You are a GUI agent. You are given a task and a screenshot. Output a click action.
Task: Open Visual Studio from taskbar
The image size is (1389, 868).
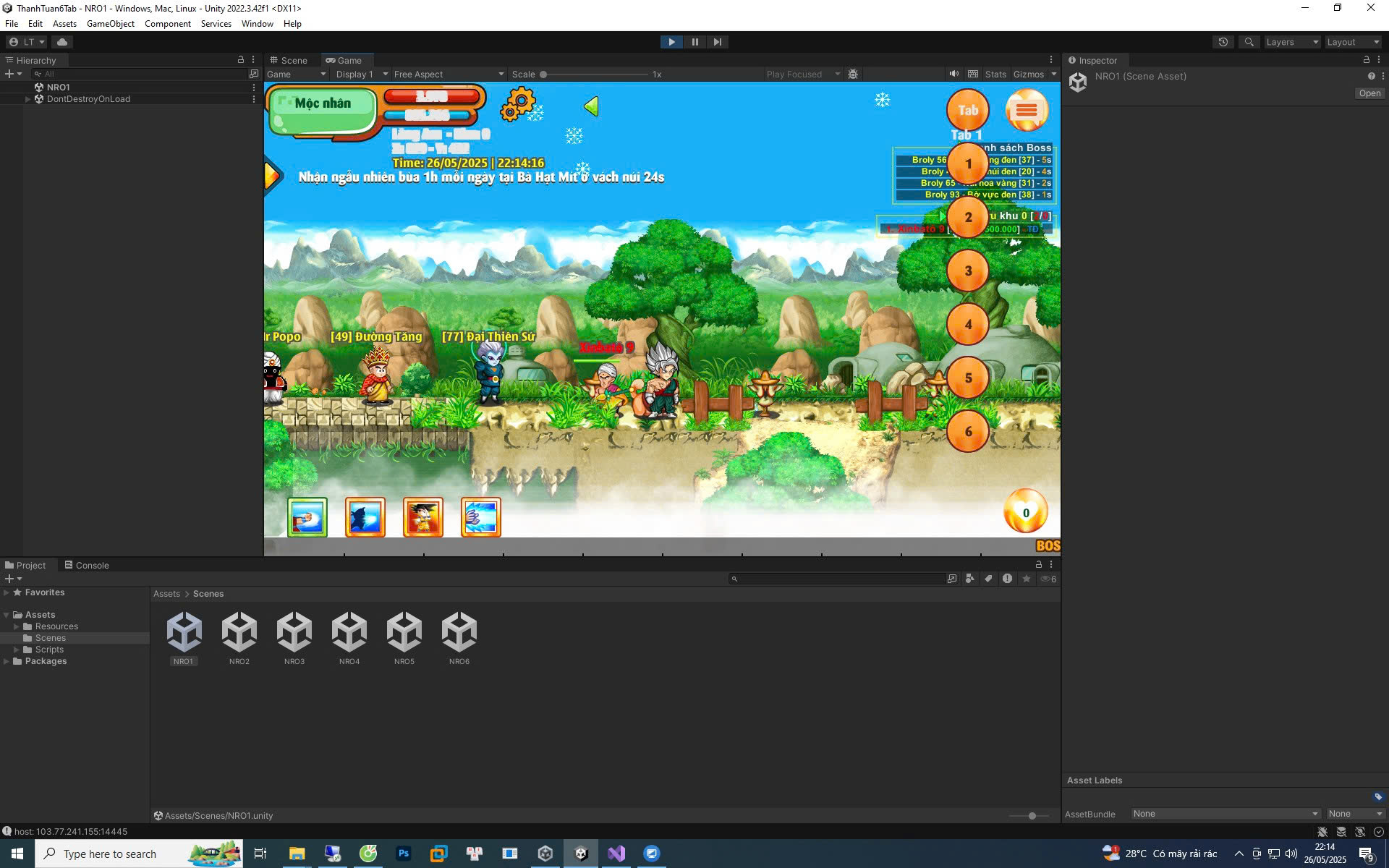click(616, 854)
